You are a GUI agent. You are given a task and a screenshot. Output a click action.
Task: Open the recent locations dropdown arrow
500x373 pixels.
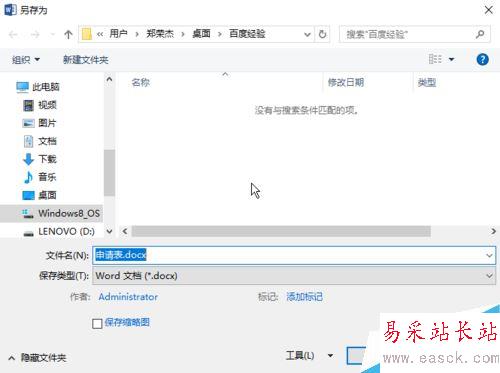click(52, 34)
